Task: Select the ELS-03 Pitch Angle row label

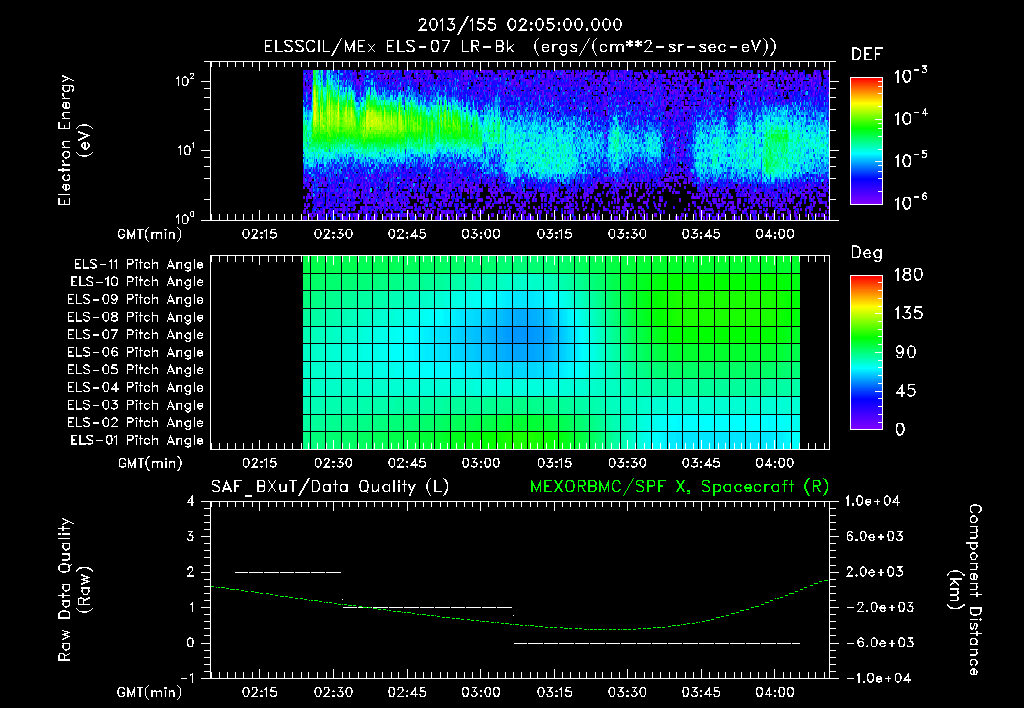Action: tap(135, 405)
